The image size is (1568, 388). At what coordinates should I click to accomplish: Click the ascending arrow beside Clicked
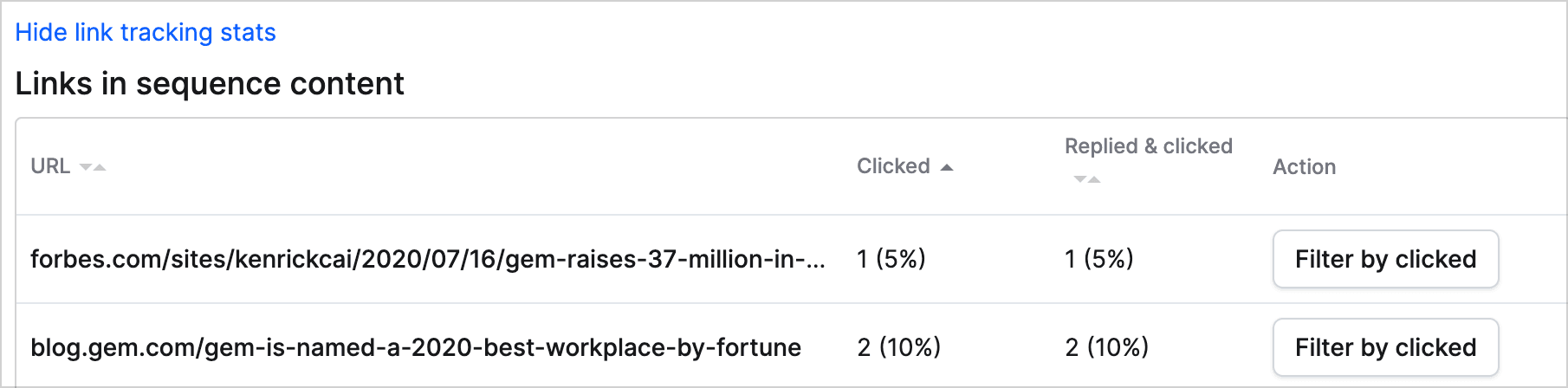(947, 167)
